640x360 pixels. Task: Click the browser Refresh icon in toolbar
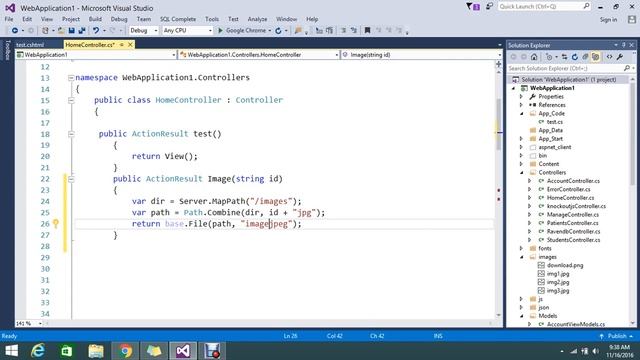click(x=278, y=31)
